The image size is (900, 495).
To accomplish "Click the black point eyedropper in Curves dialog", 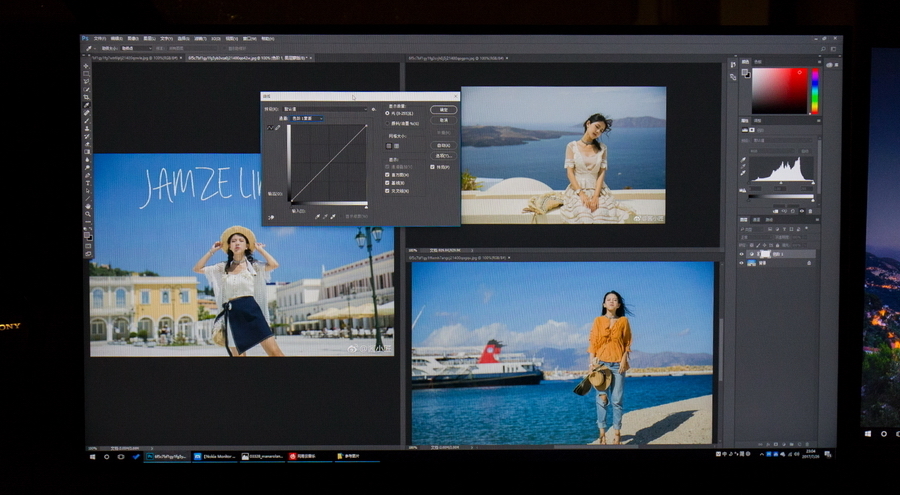I will (x=317, y=216).
